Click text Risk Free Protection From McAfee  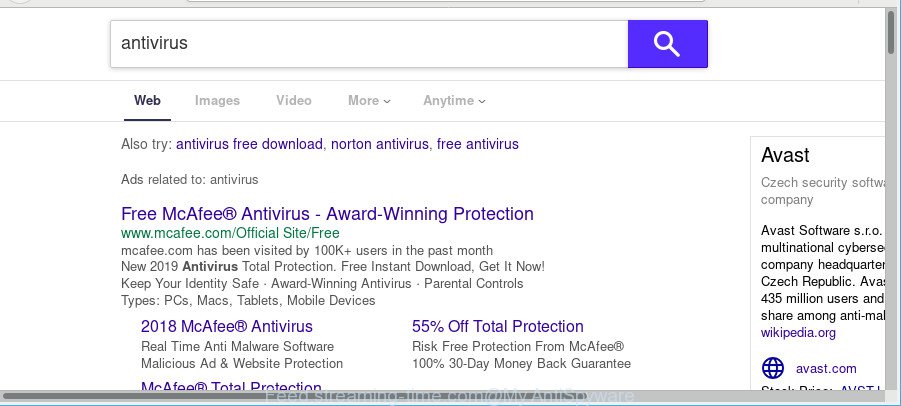518,346
